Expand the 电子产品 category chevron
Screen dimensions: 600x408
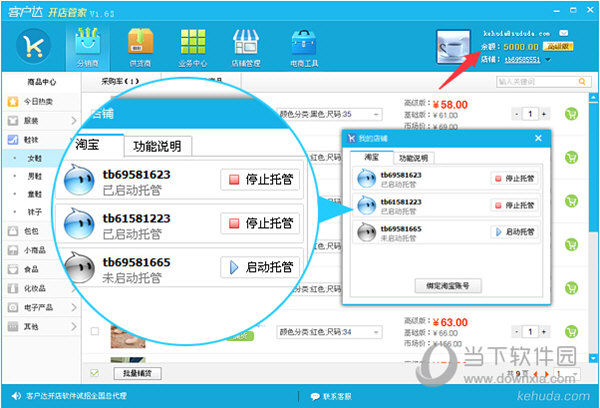74,307
